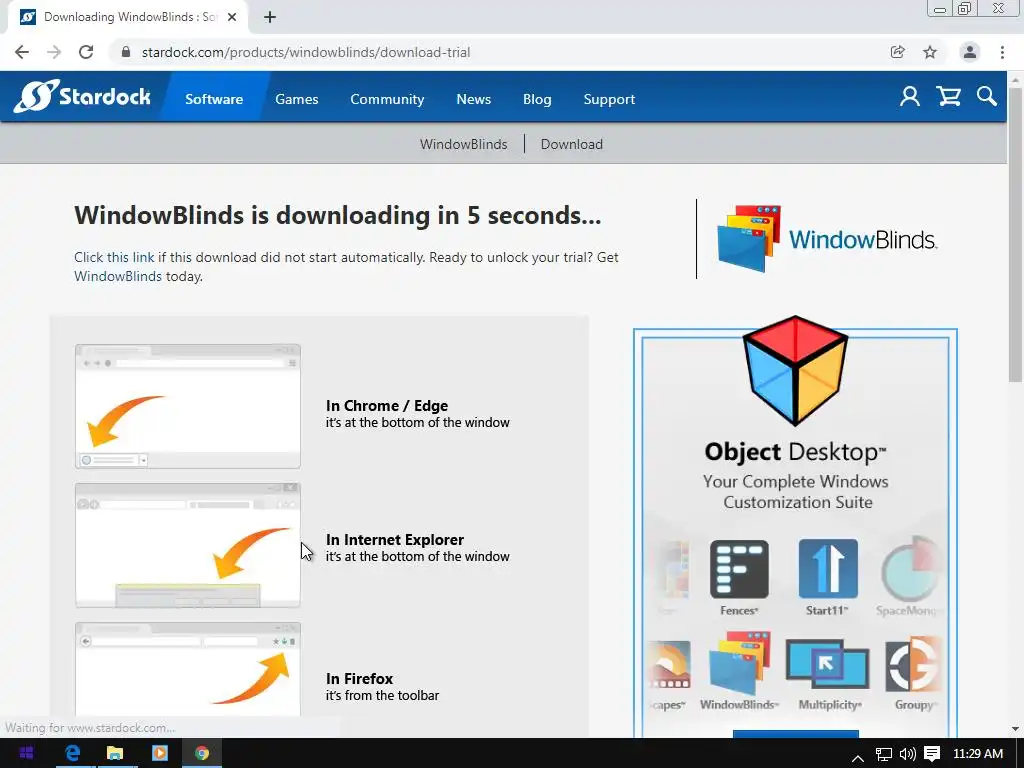Open the Community menu
This screenshot has height=768, width=1024.
pyautogui.click(x=387, y=99)
